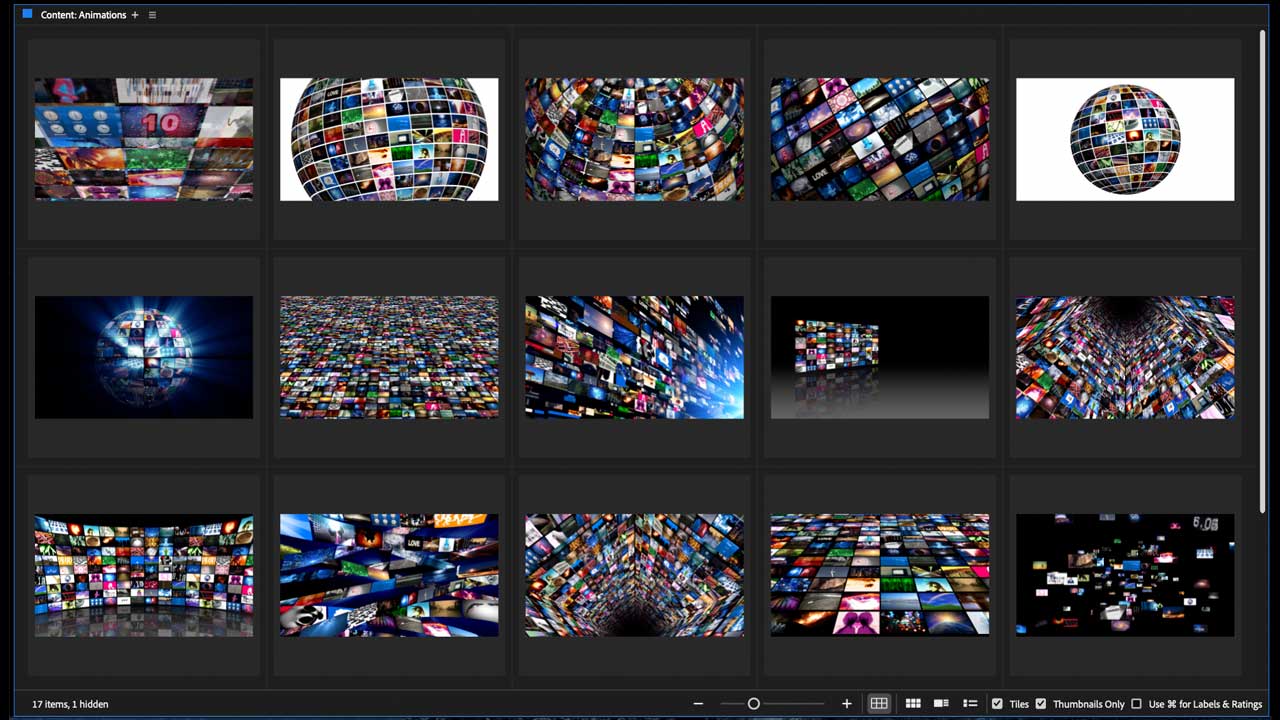Image resolution: width=1280 pixels, height=720 pixels.
Task: Uncheck the Tiles checkbox
Action: click(x=997, y=704)
